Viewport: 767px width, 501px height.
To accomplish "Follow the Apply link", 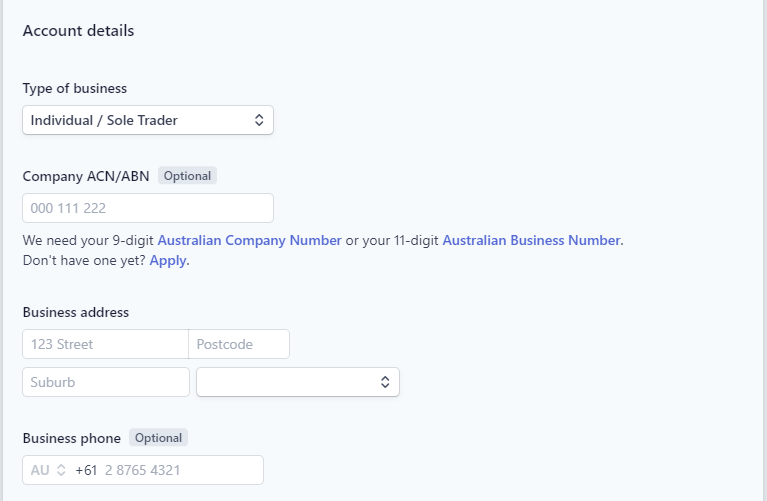I will tap(168, 260).
